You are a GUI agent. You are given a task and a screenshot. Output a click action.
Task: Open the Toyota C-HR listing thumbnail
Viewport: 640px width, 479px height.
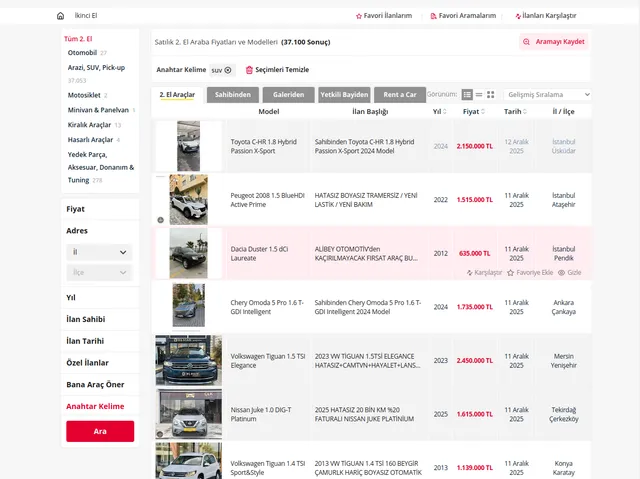188,146
